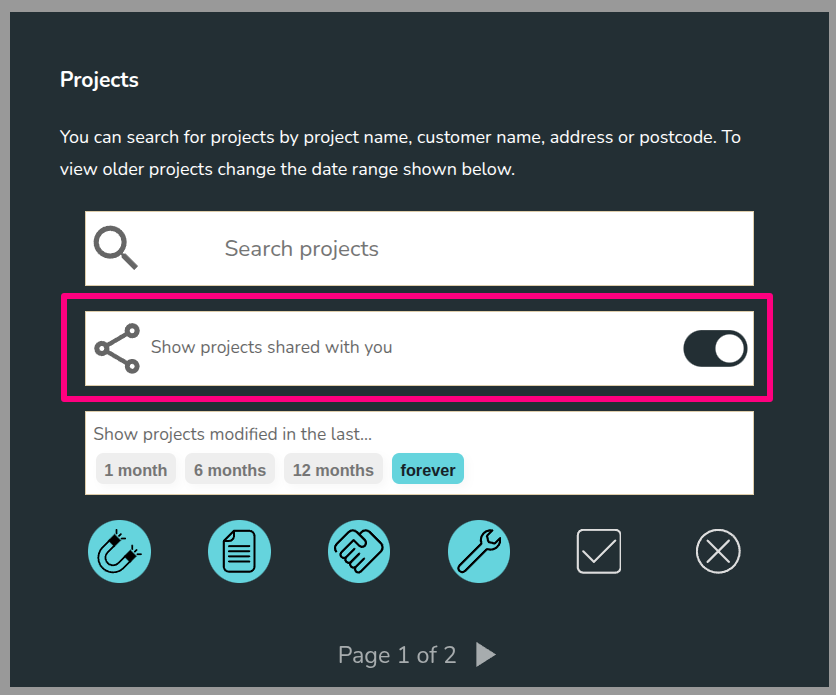
Task: Click the circled X filter icon
Action: point(718,551)
